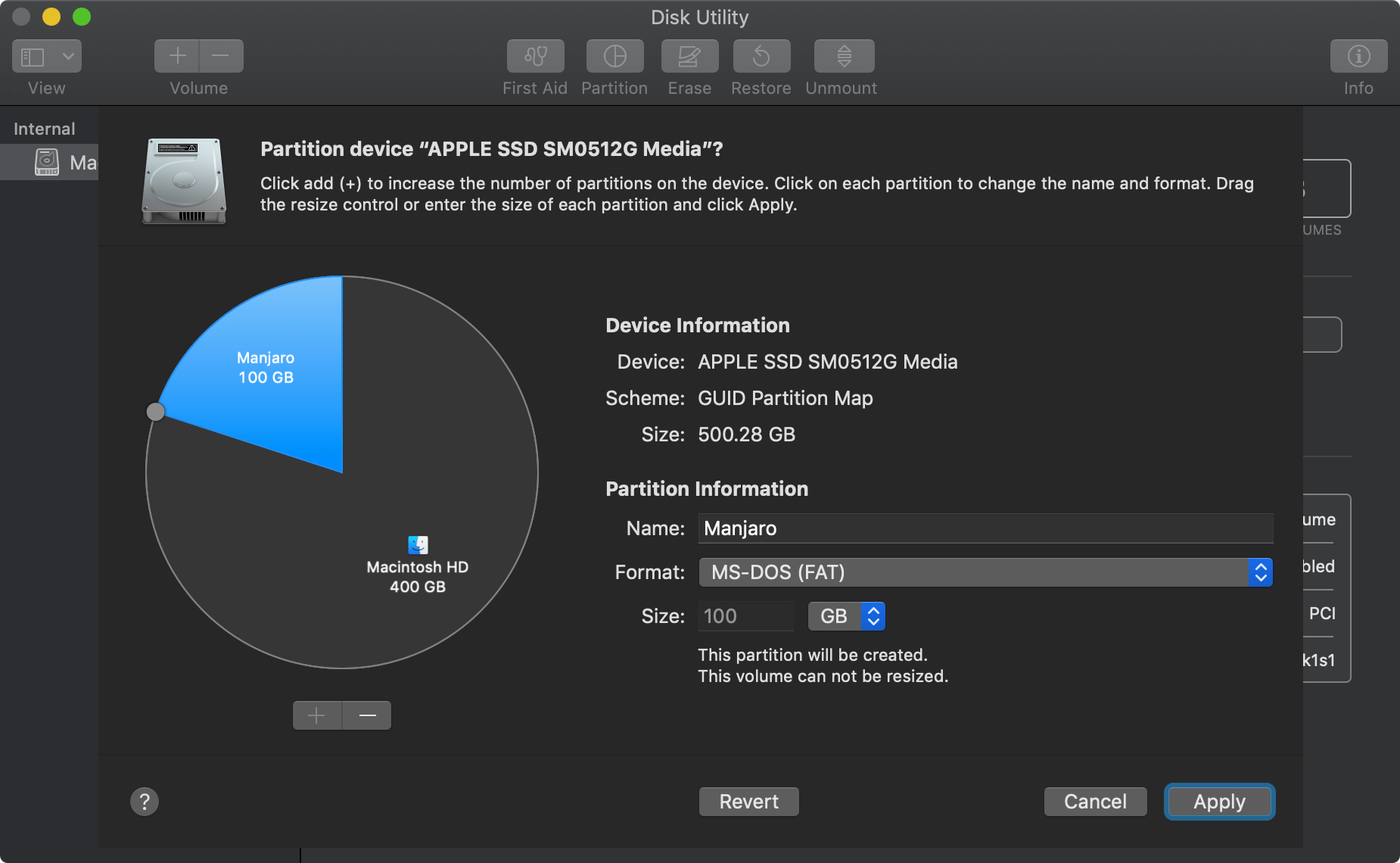Screen dimensions: 1400x863
Task: Click the Finder icon on Macintosh HD slice
Action: click(x=418, y=544)
